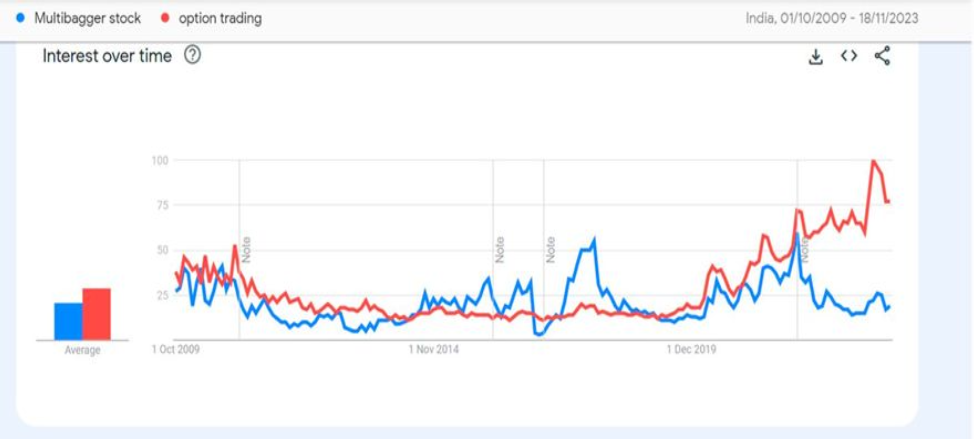Open the India date range filter text

[832, 19]
